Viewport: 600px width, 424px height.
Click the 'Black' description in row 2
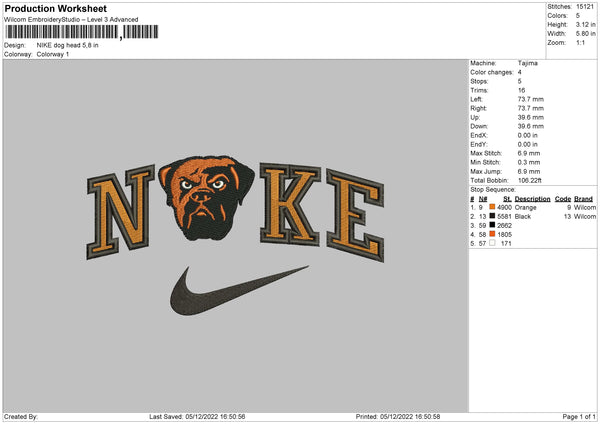523,217
